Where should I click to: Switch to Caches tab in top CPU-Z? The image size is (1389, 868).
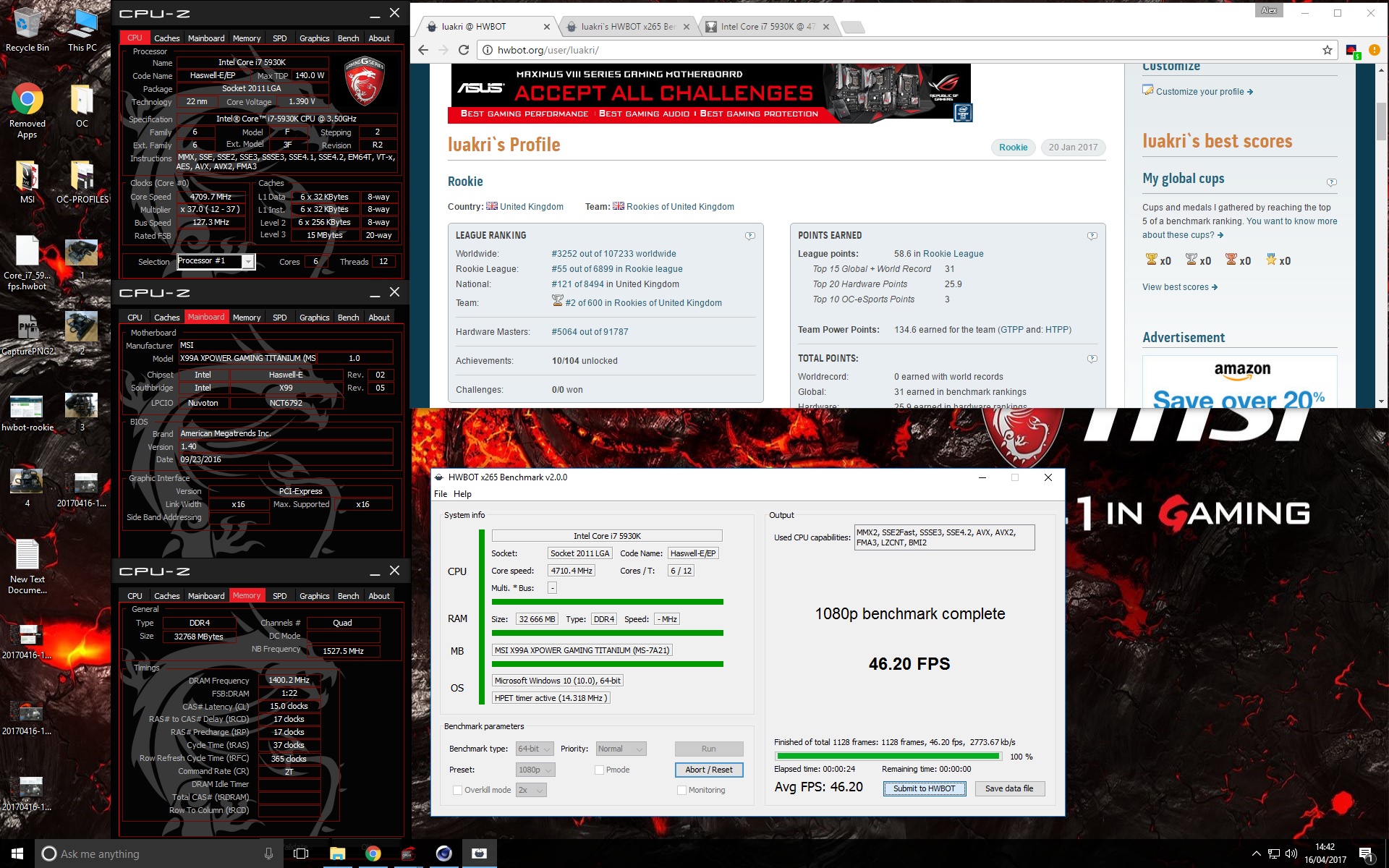166,38
